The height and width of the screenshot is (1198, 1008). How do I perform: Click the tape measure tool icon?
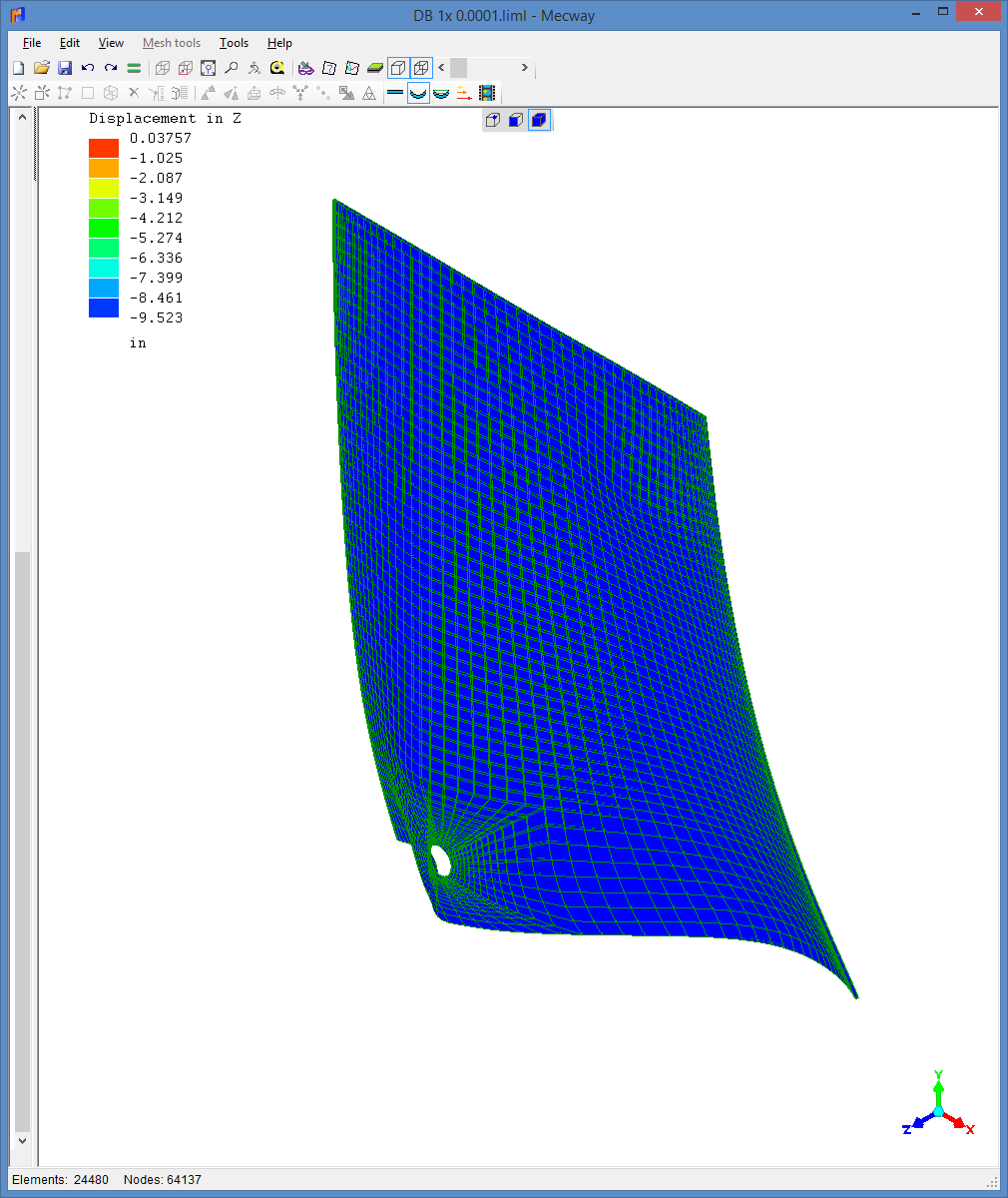click(277, 68)
